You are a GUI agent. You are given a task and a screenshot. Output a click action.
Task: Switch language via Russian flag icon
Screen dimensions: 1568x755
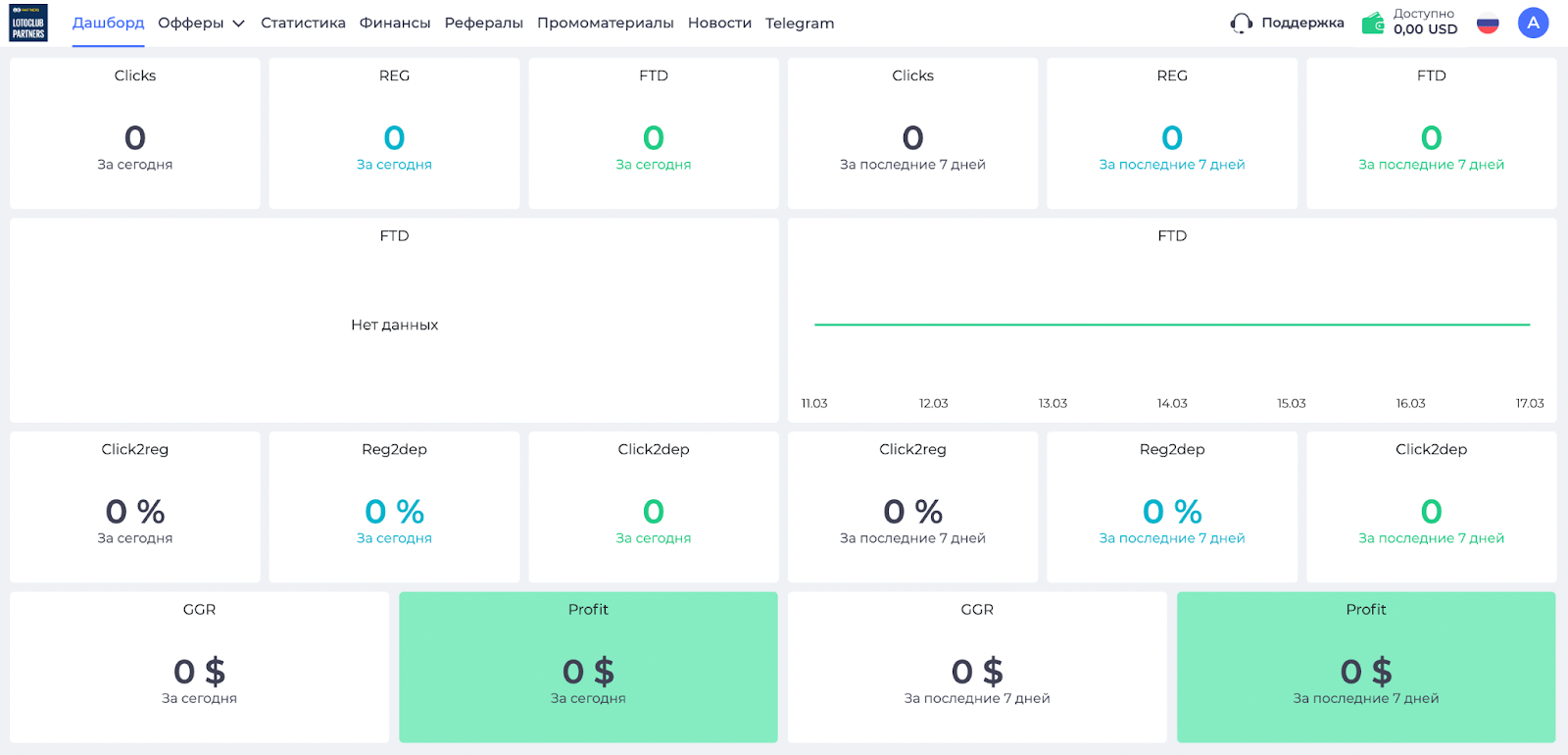coord(1488,24)
